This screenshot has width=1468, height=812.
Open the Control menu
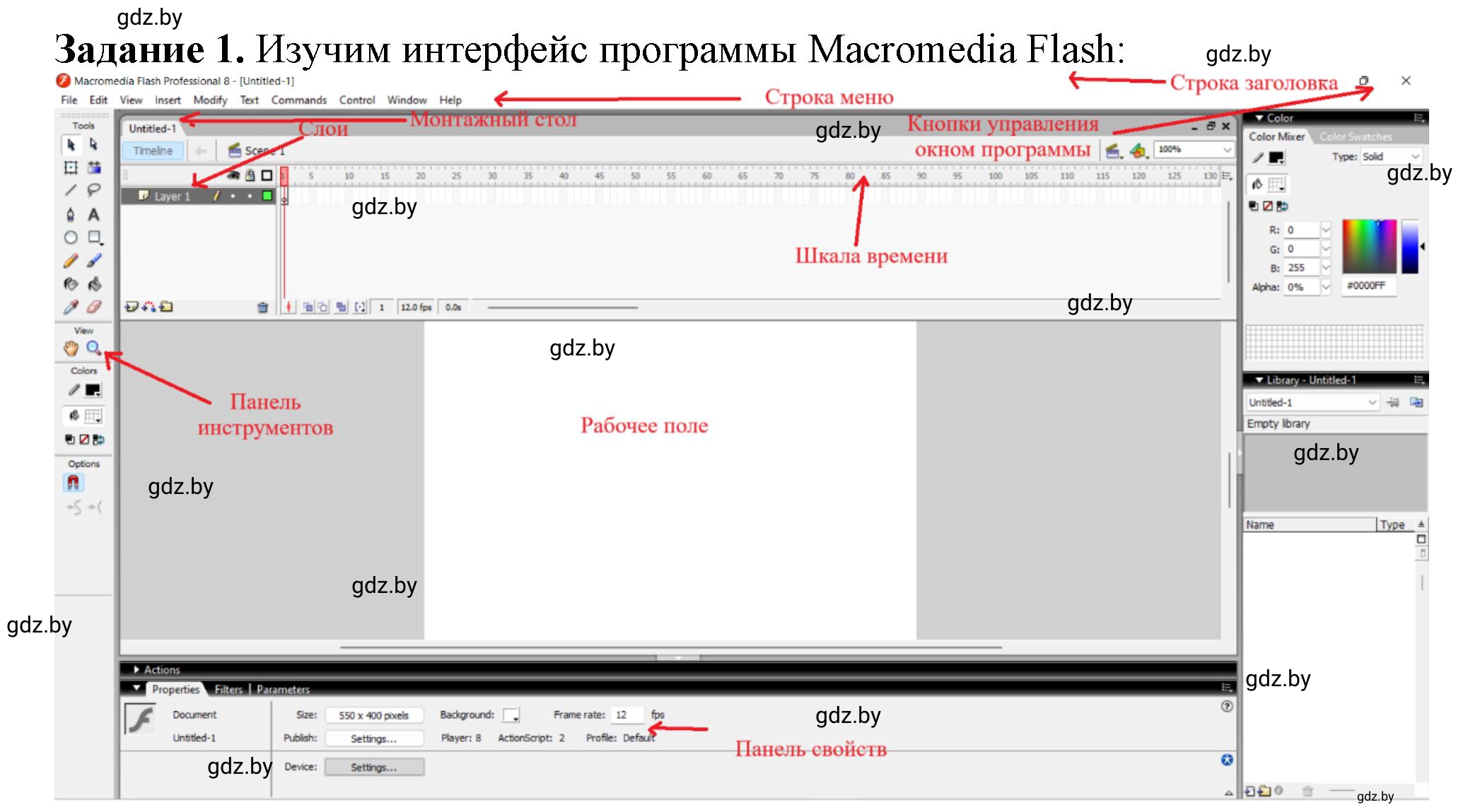point(357,100)
